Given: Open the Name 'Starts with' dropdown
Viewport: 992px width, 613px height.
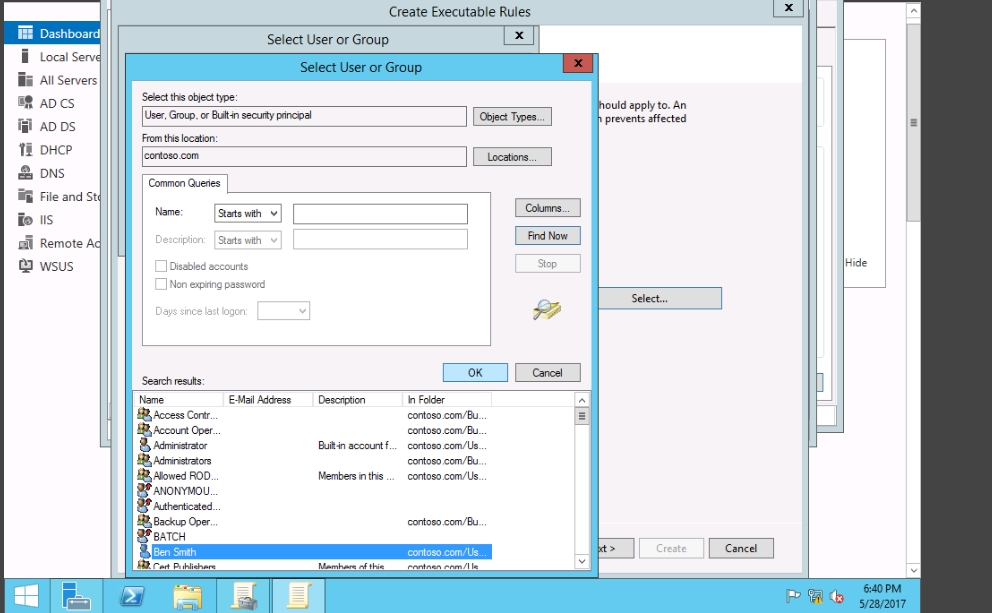Looking at the screenshot, I should (x=248, y=214).
